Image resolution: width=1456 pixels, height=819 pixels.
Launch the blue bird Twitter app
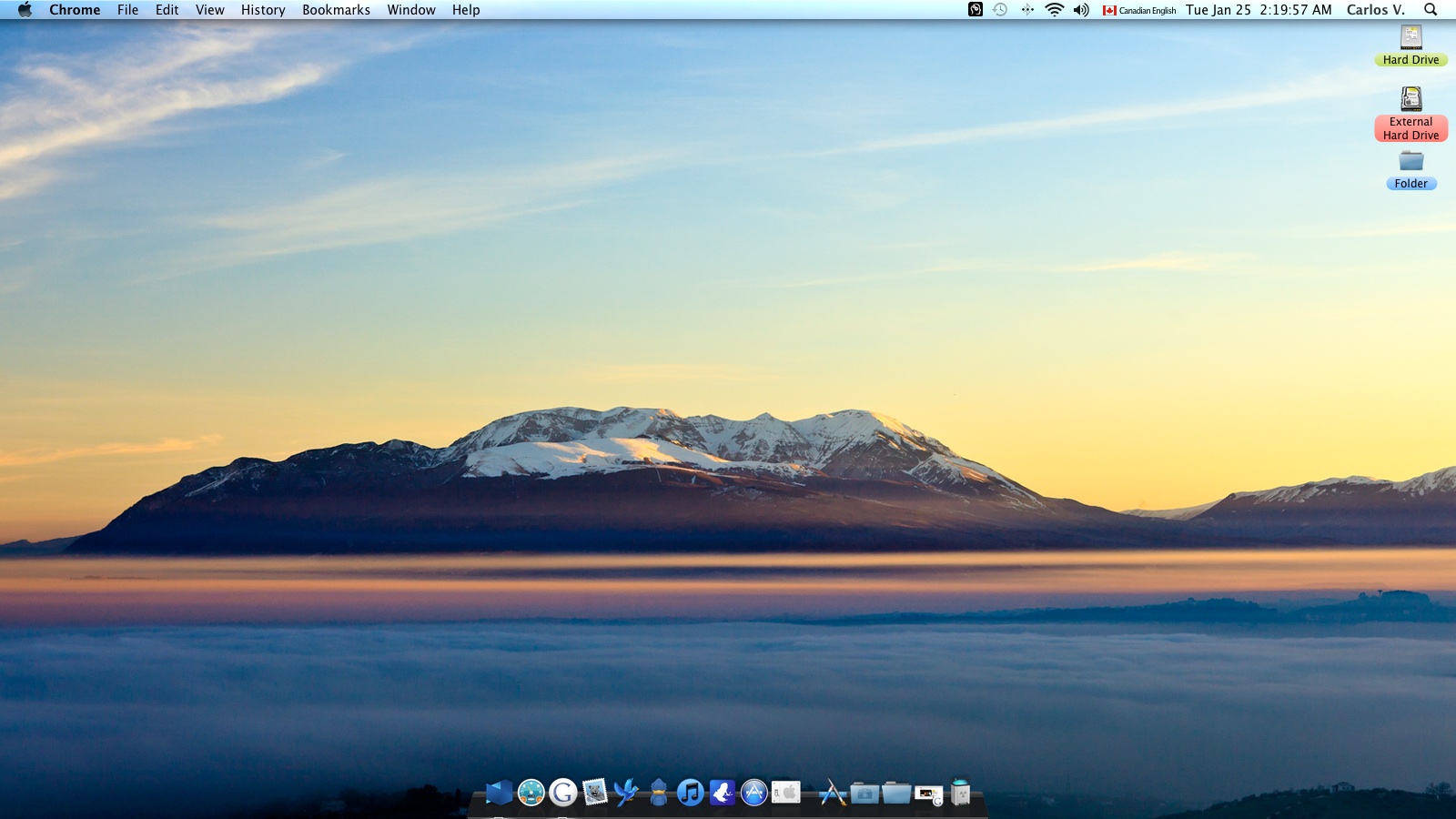(626, 793)
